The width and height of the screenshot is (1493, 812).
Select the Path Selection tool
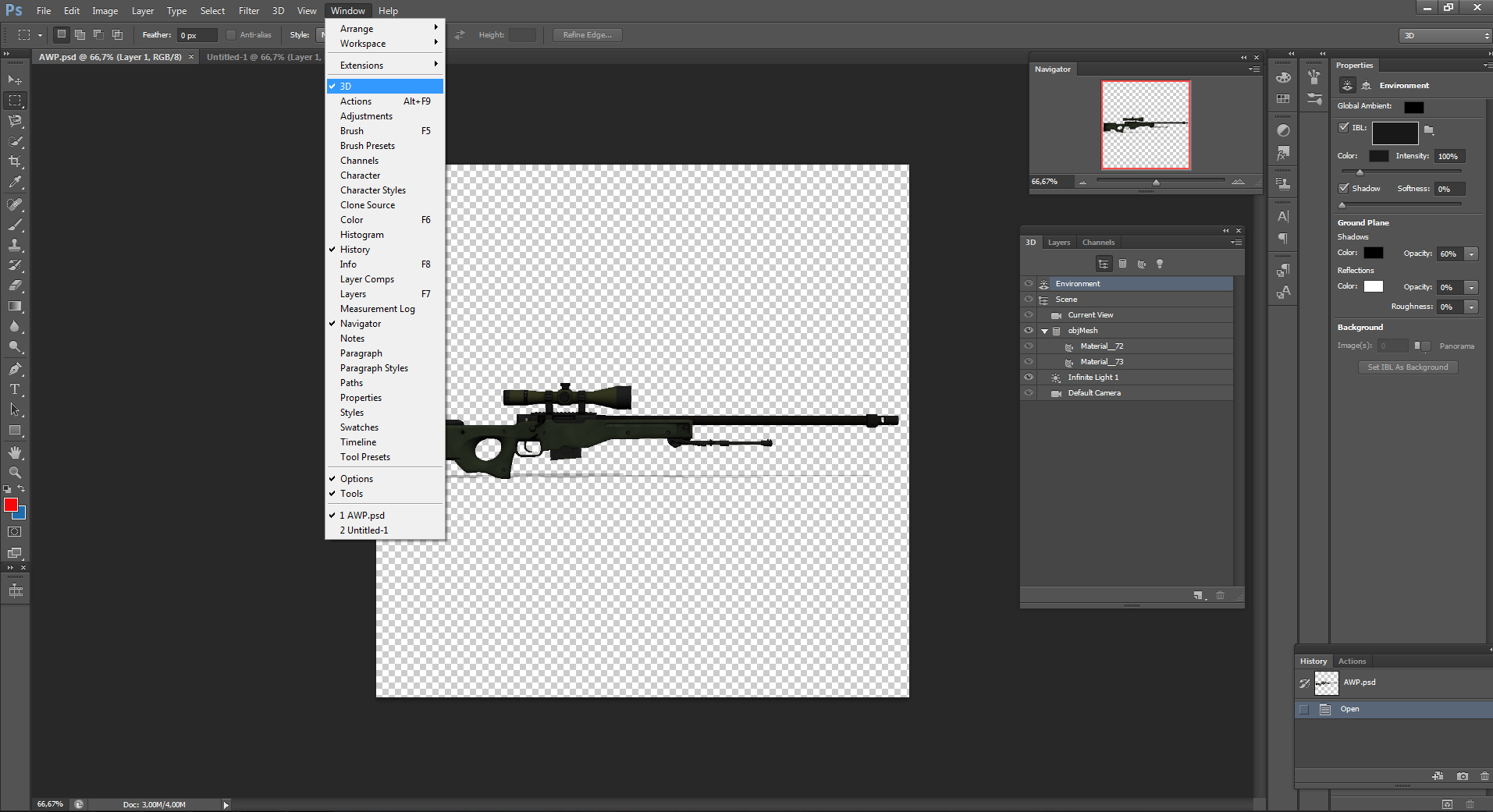tap(15, 410)
